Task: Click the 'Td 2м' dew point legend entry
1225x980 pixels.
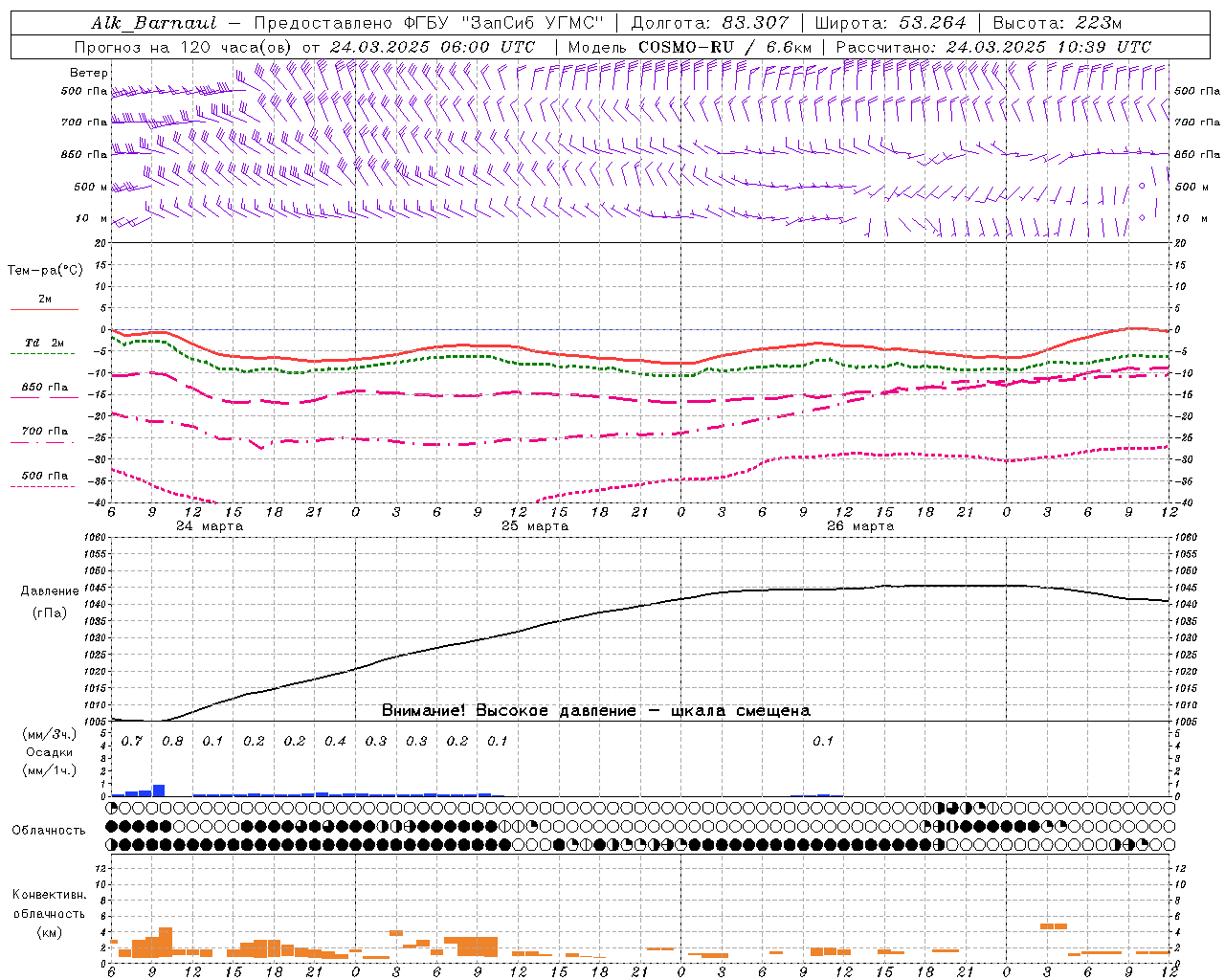Action: pyautogui.click(x=44, y=343)
